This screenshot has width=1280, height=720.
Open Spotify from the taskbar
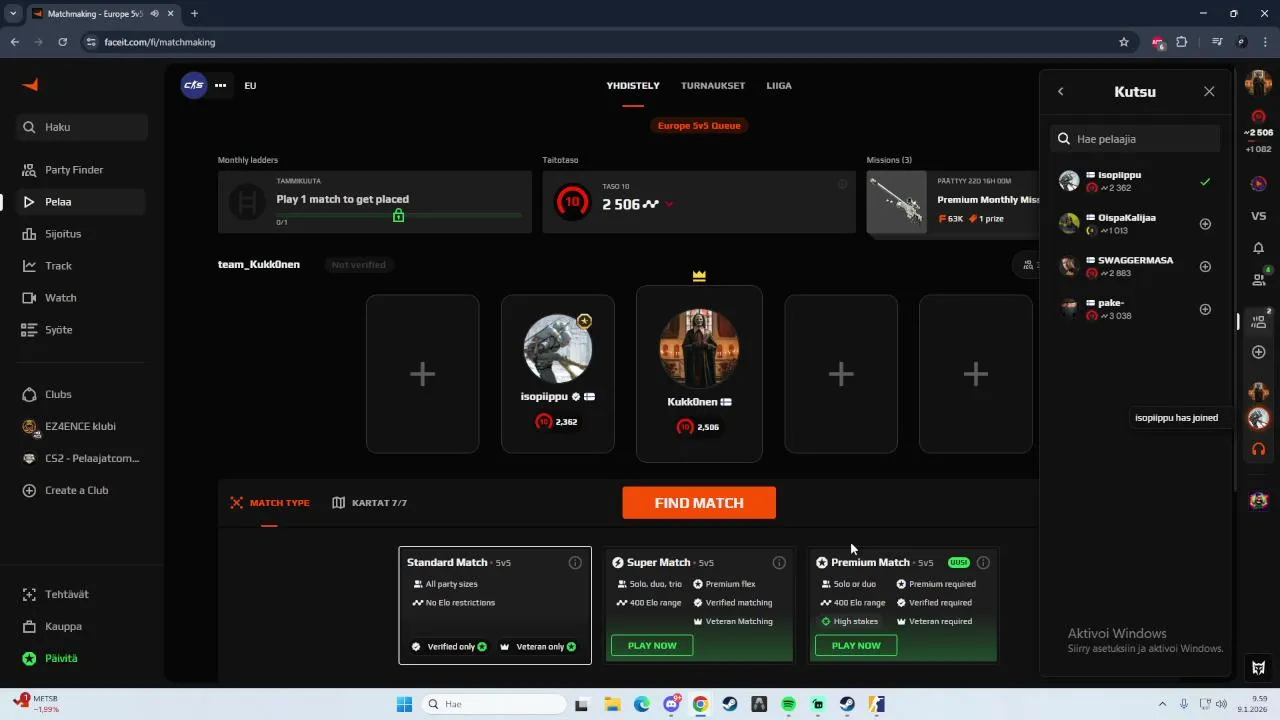(x=788, y=704)
